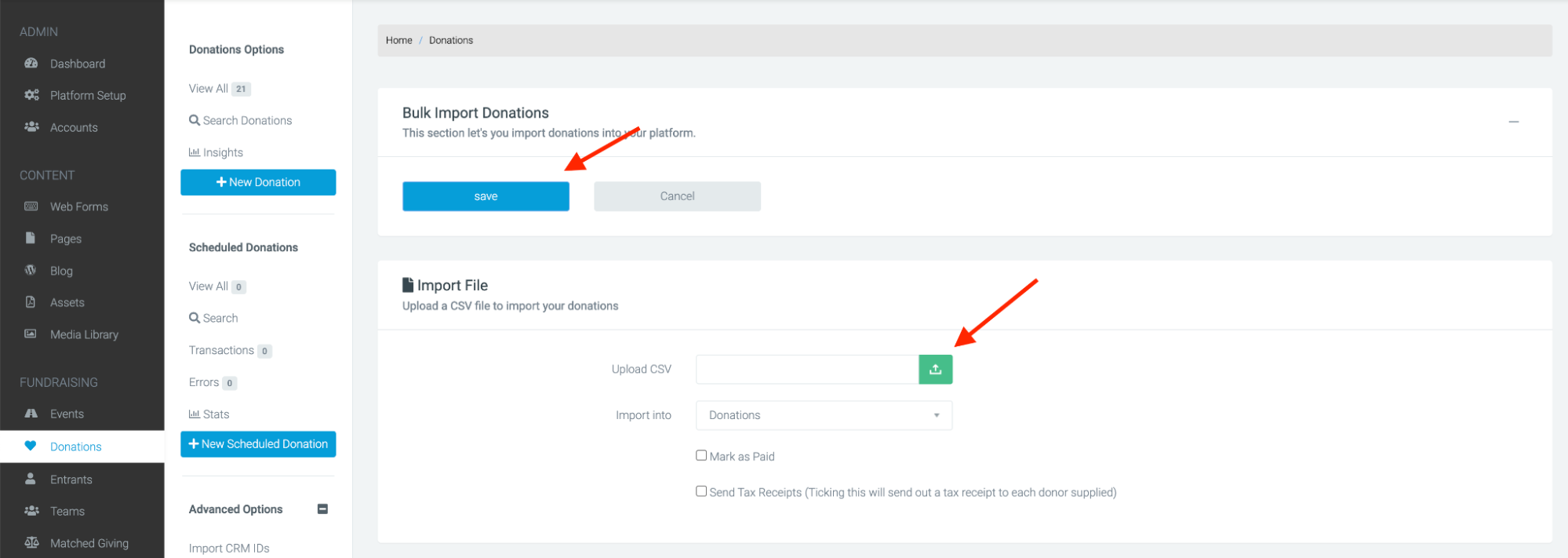Screen dimensions: 1568x558
Task: Open Import CRM IDs link
Action: pyautogui.click(x=229, y=548)
